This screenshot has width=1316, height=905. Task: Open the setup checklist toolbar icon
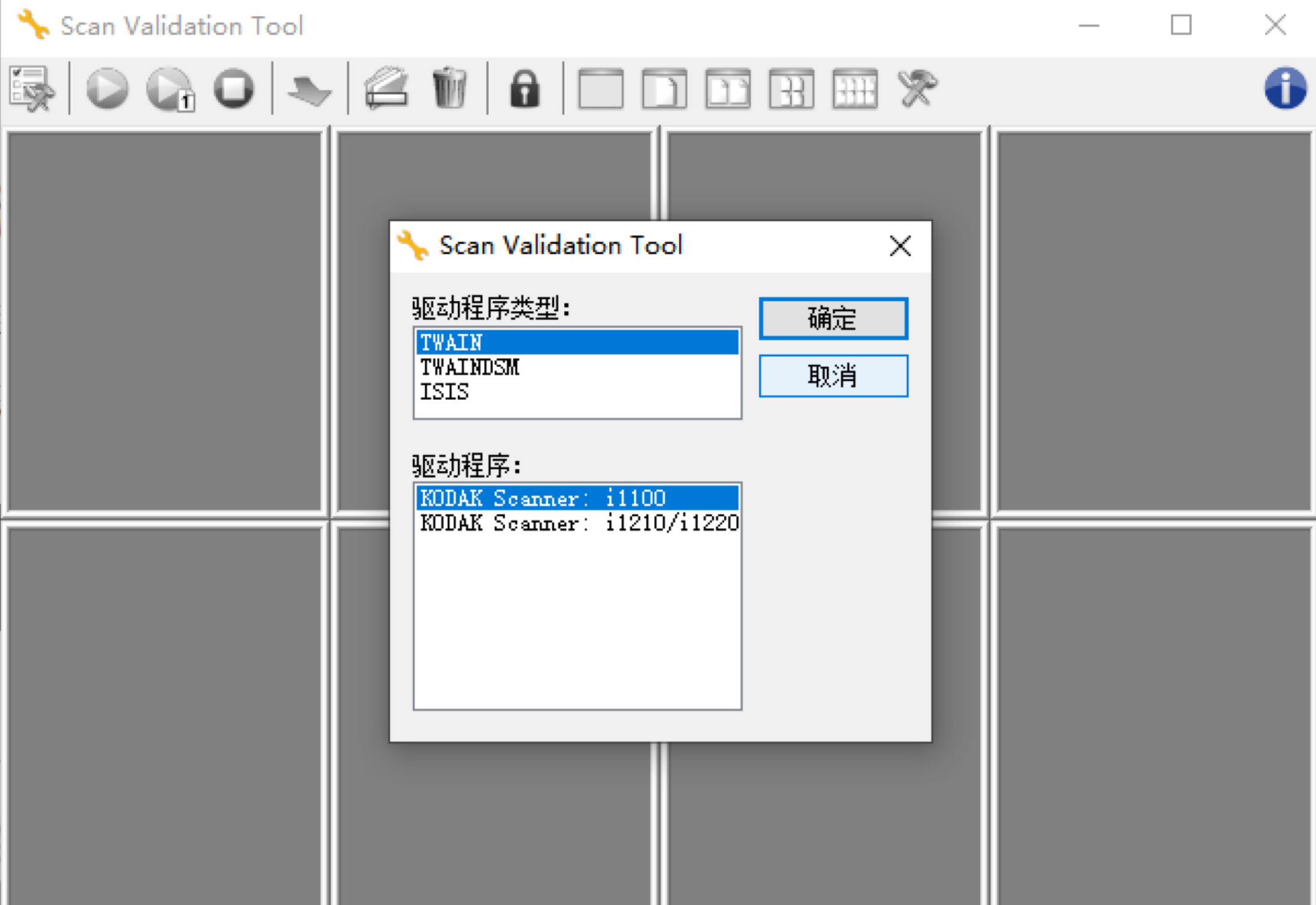point(32,89)
